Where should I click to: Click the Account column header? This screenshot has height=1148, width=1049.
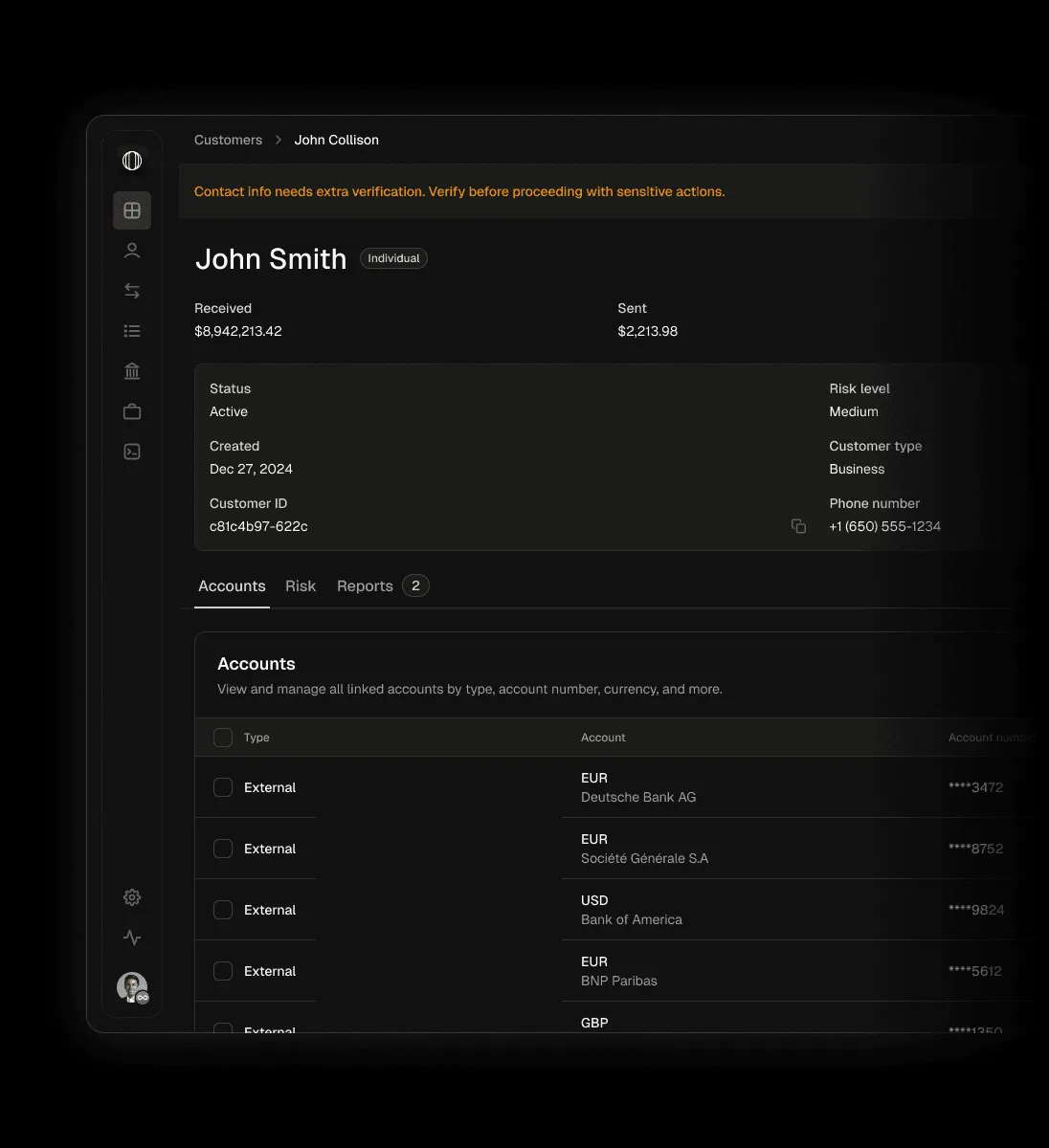coord(603,738)
